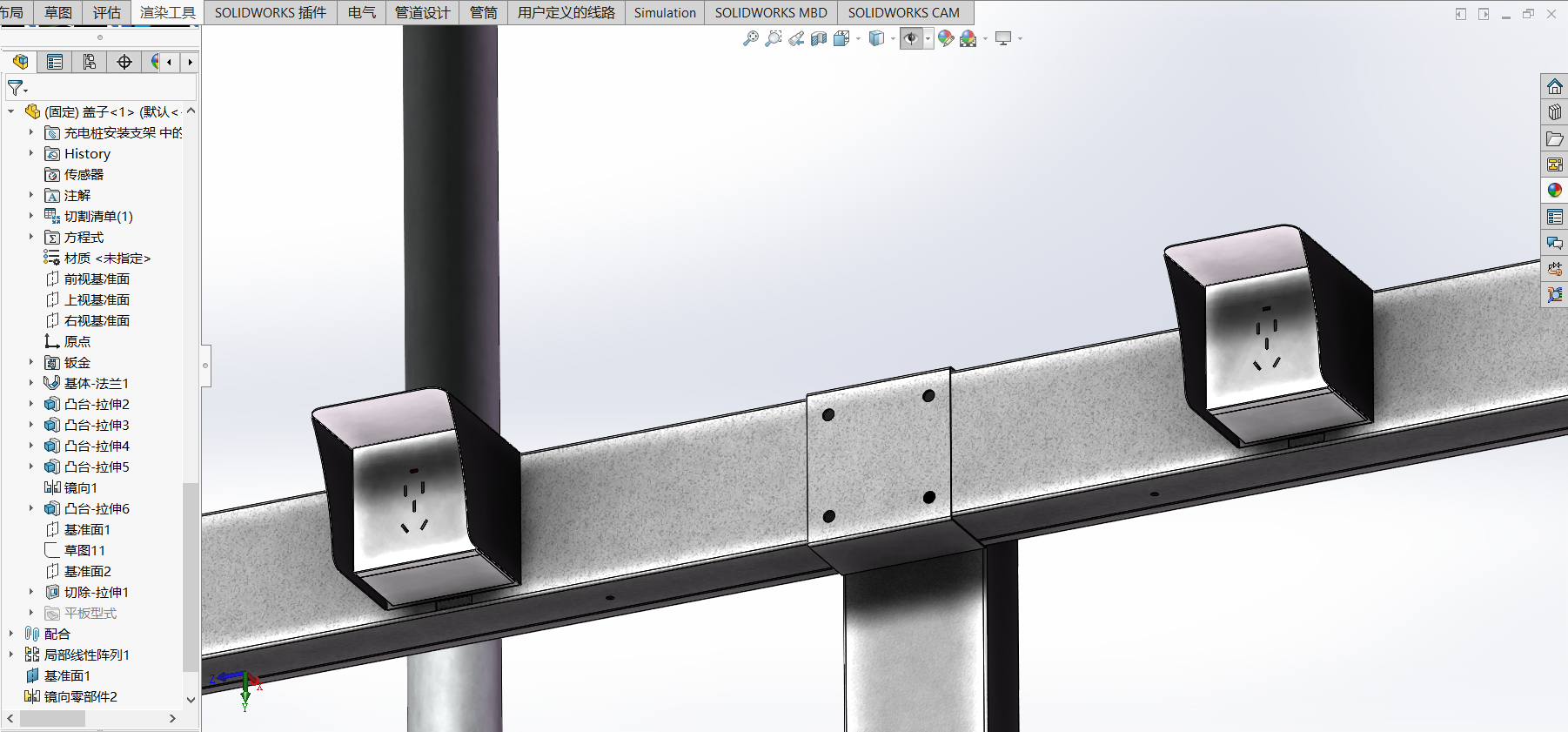Open the SOLIDWORKS 插件 ribbon tab
1568x732 pixels.
click(271, 12)
